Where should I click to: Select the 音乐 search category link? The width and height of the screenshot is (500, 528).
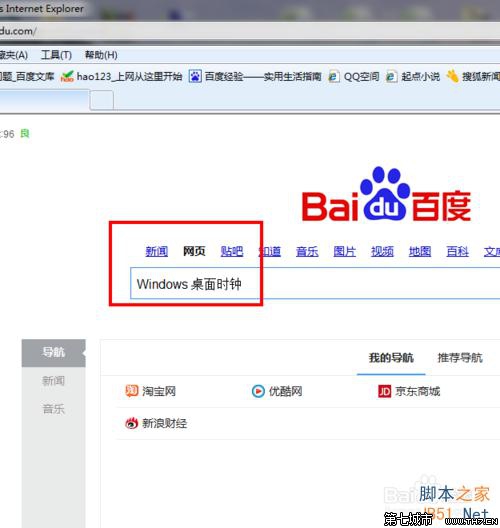[307, 251]
